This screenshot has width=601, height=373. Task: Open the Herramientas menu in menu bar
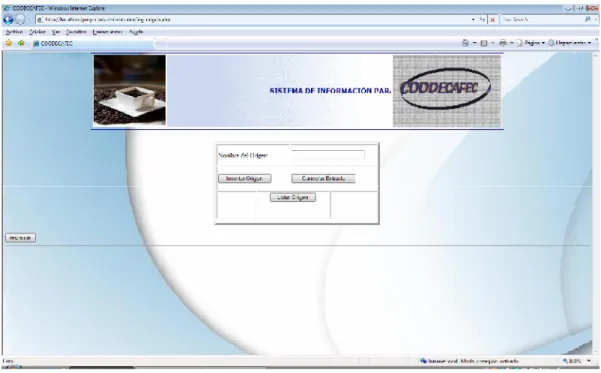107,32
